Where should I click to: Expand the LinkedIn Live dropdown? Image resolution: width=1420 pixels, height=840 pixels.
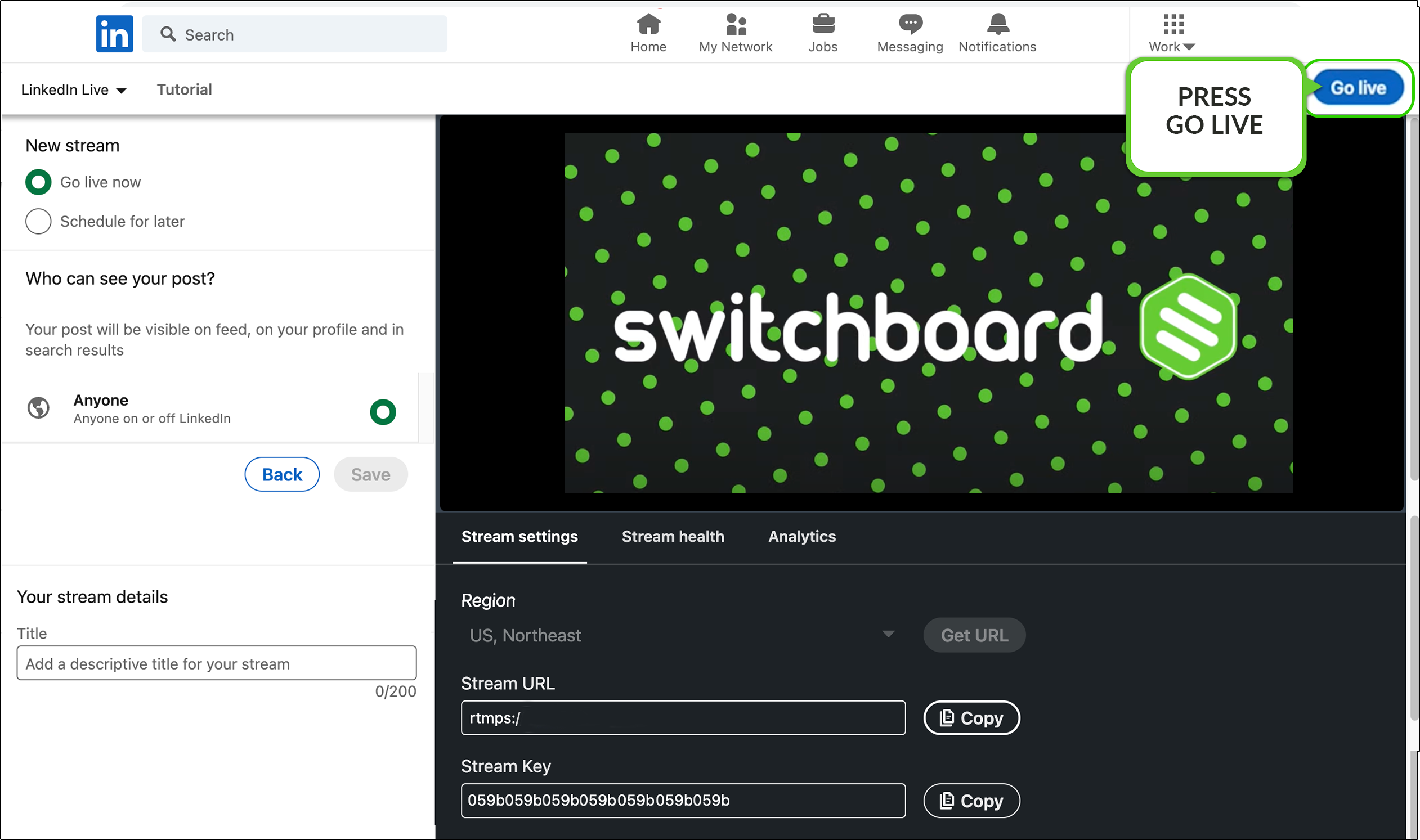coord(74,90)
